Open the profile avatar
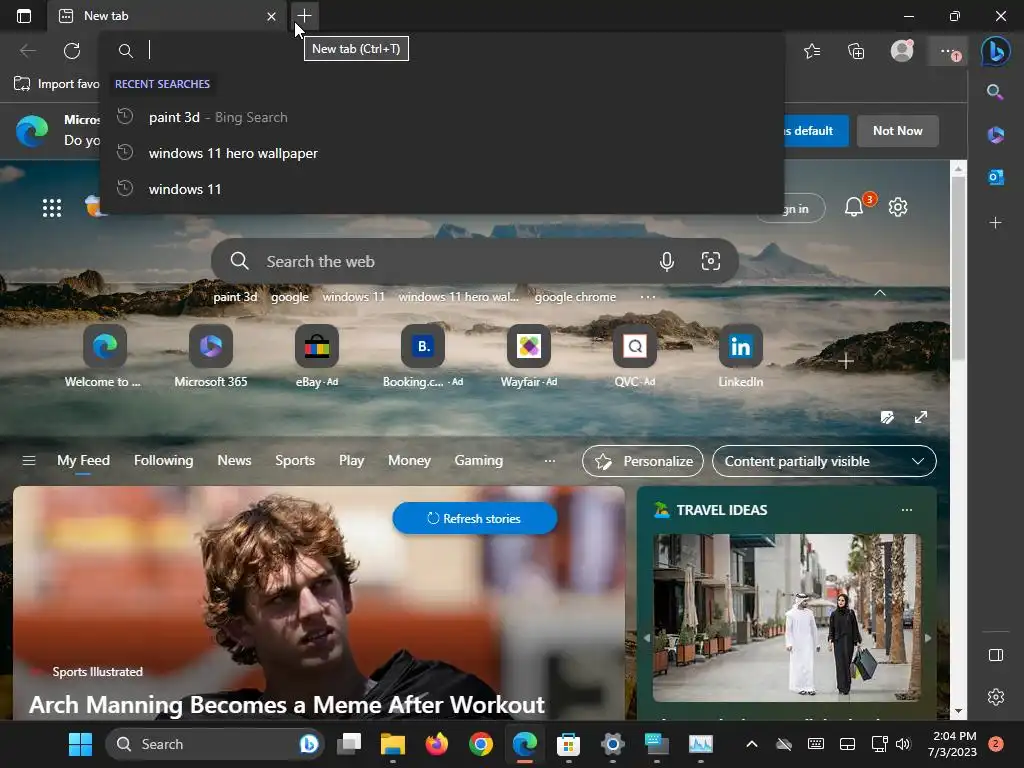 point(902,51)
